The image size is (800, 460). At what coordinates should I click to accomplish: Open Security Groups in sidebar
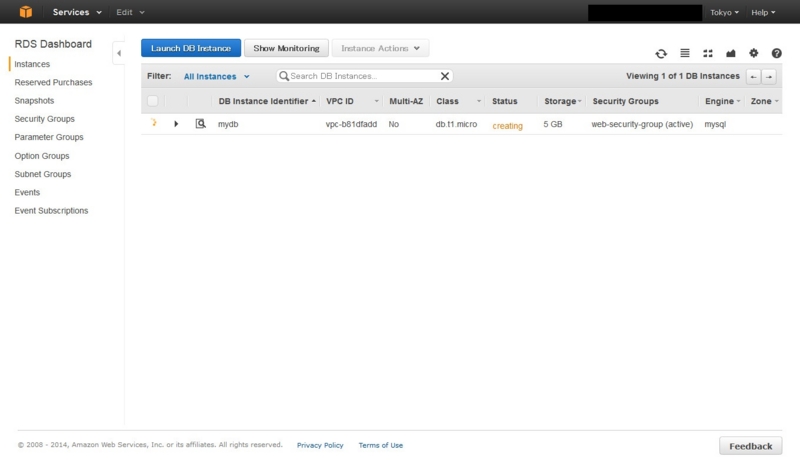[44, 119]
